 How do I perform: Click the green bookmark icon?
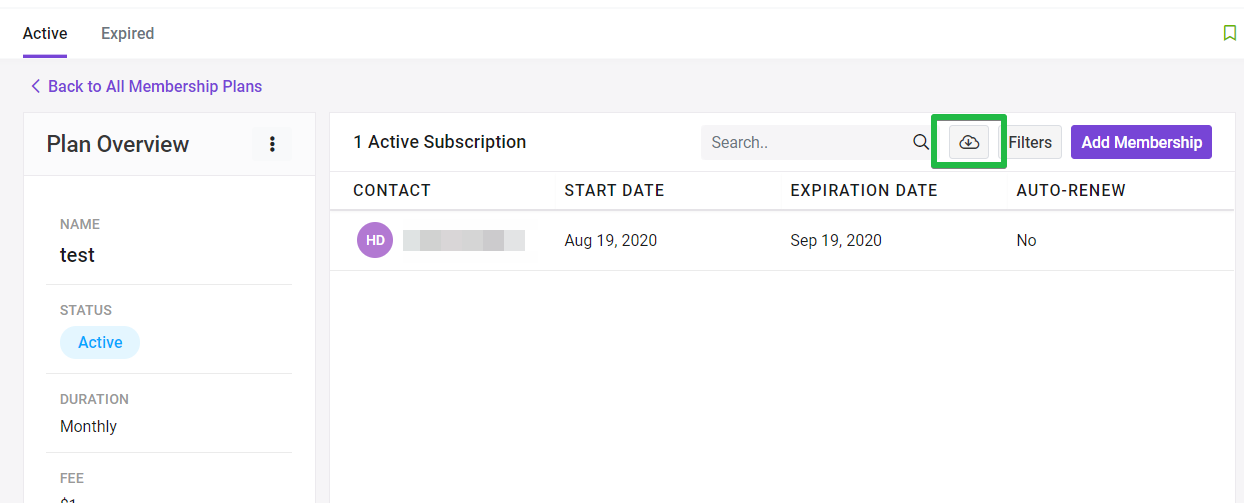point(1230,33)
